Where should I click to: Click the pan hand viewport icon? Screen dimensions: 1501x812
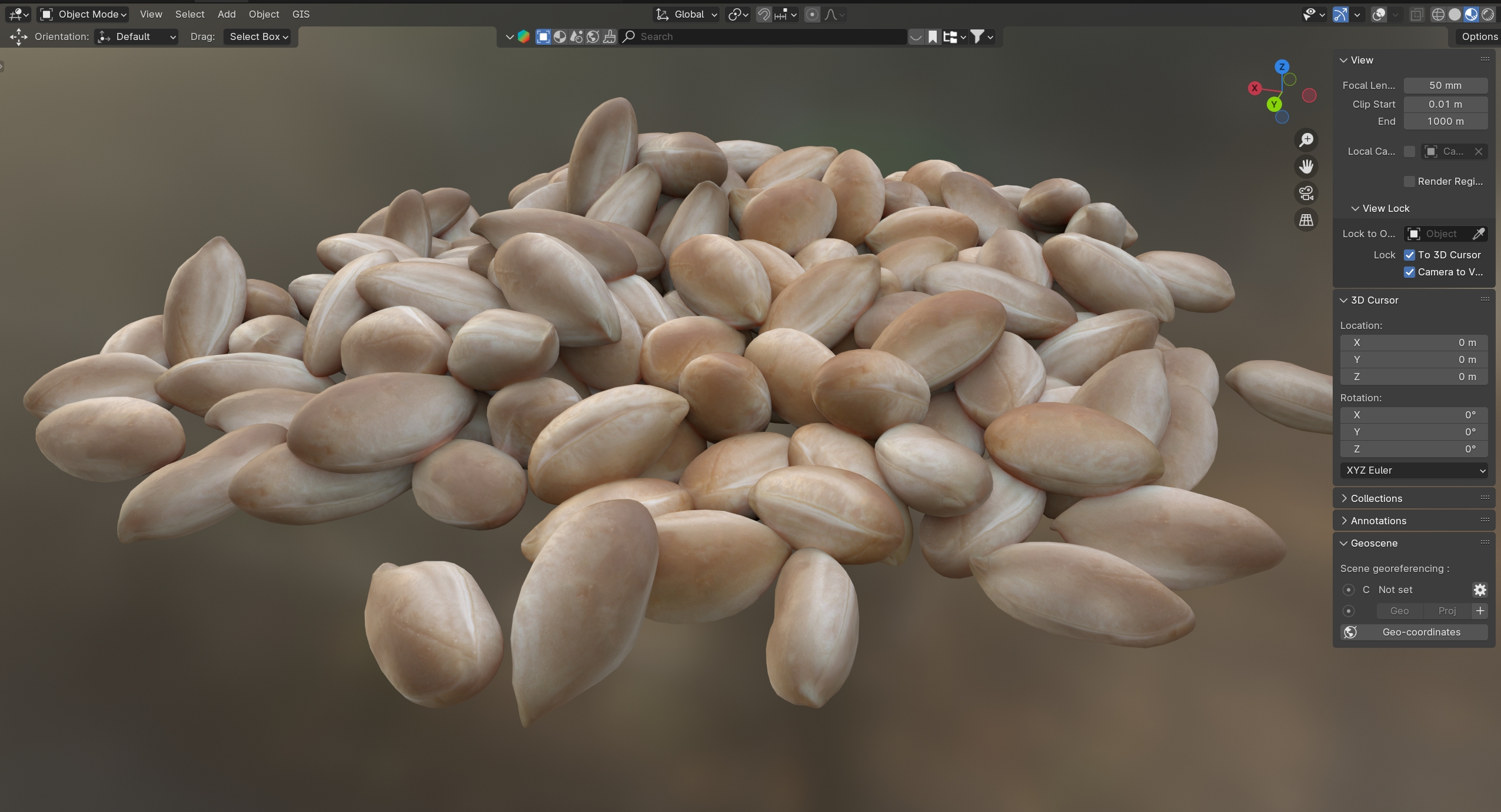click(x=1306, y=167)
